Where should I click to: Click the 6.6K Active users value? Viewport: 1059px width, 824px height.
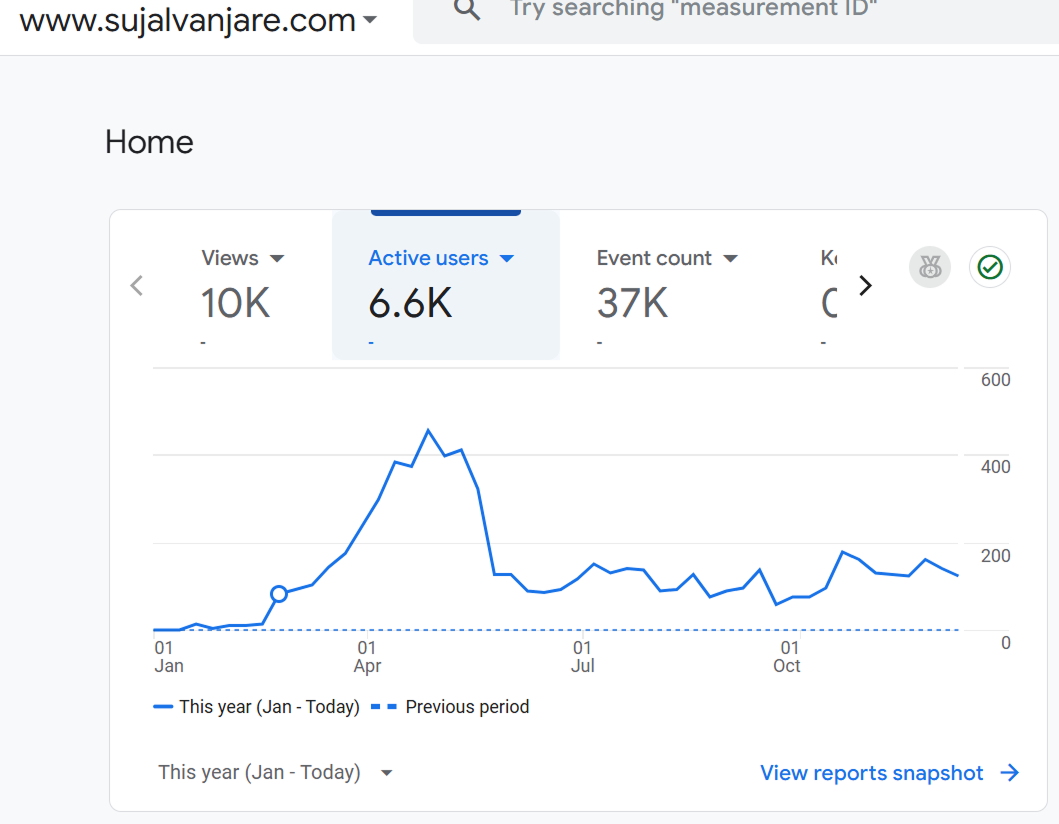tap(410, 303)
